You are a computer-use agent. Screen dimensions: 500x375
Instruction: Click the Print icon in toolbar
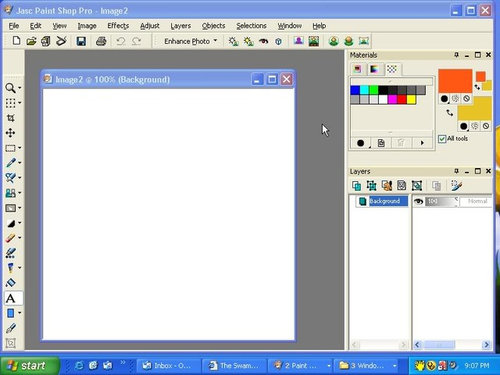101,41
